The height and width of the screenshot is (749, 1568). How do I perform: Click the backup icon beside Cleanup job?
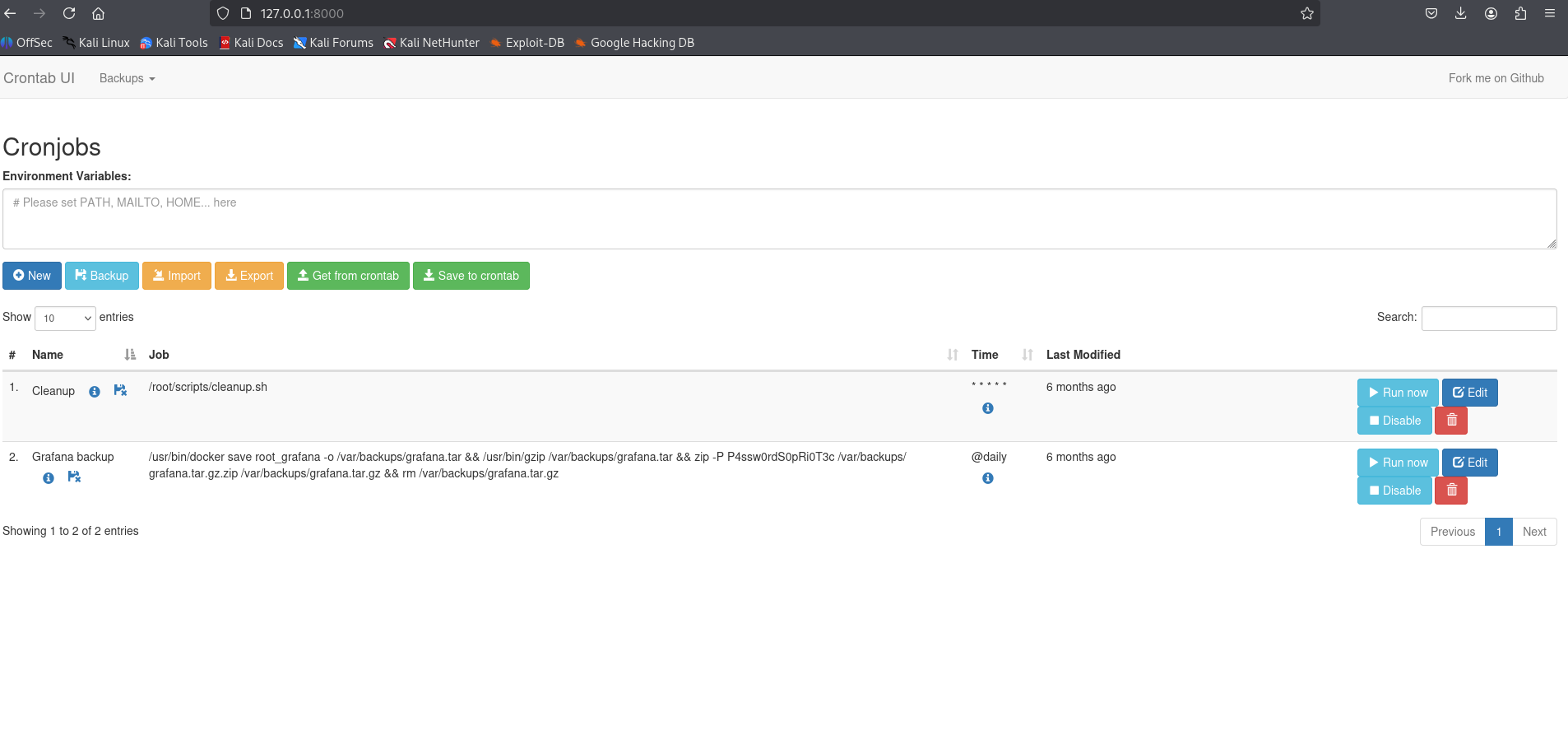120,391
